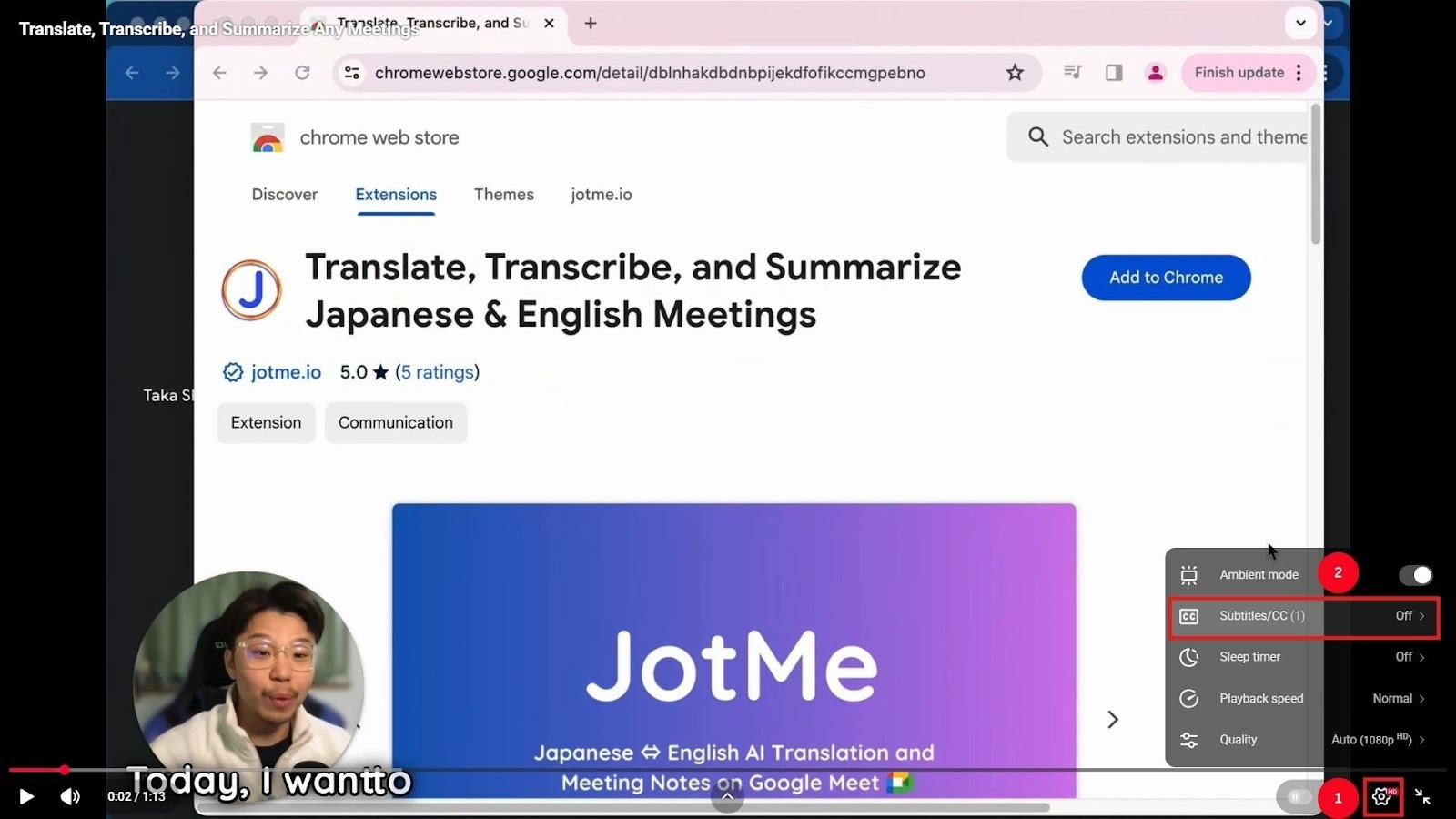Click the Chrome Web Store search icon

(1037, 136)
